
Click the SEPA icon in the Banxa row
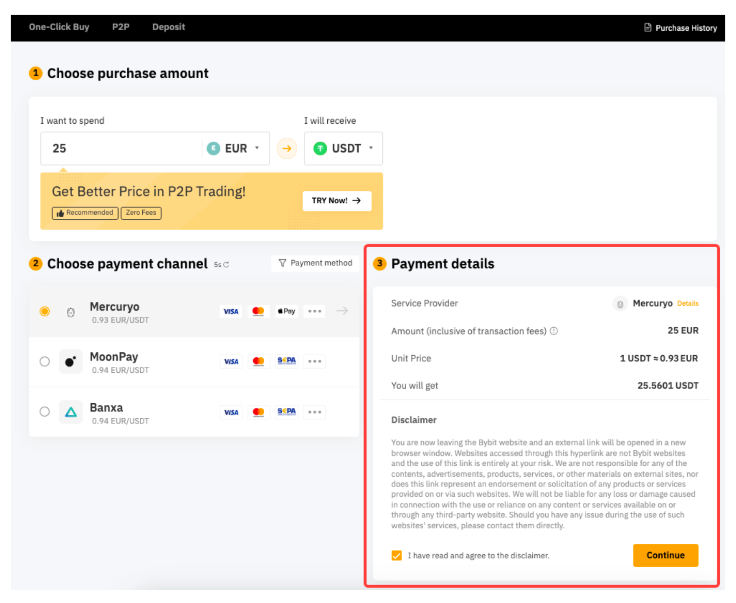[x=286, y=412]
